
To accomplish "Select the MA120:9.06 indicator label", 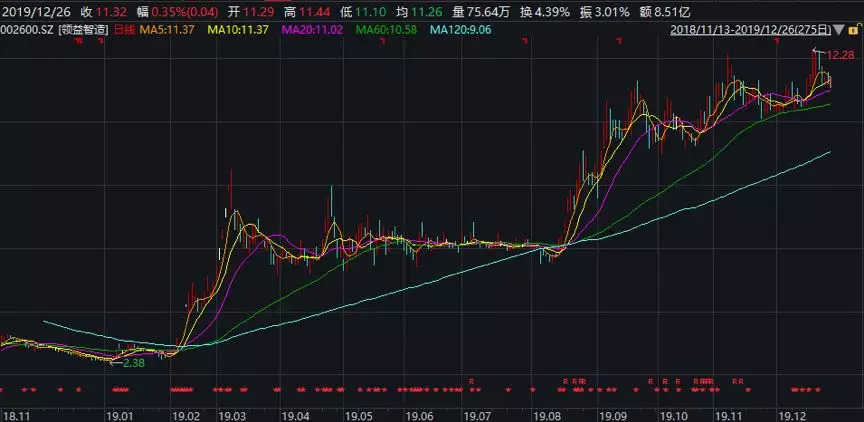I will [461, 30].
